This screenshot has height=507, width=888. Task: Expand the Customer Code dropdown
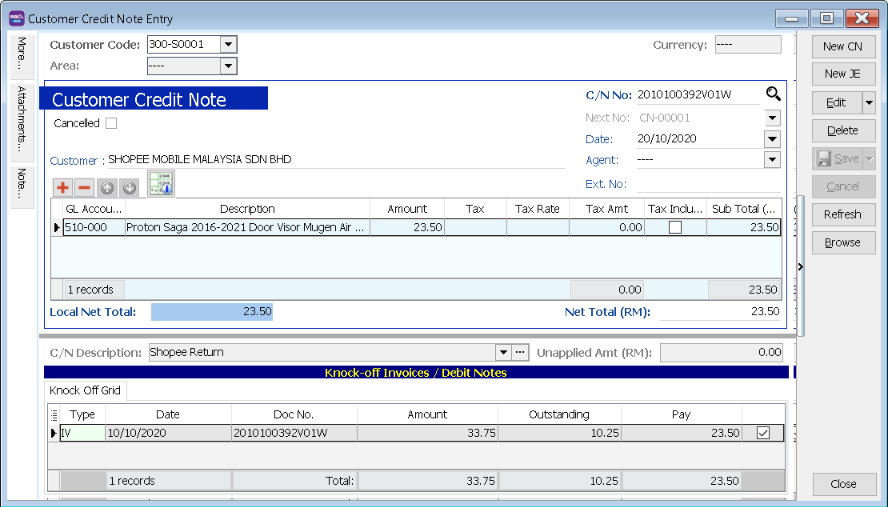pos(228,44)
